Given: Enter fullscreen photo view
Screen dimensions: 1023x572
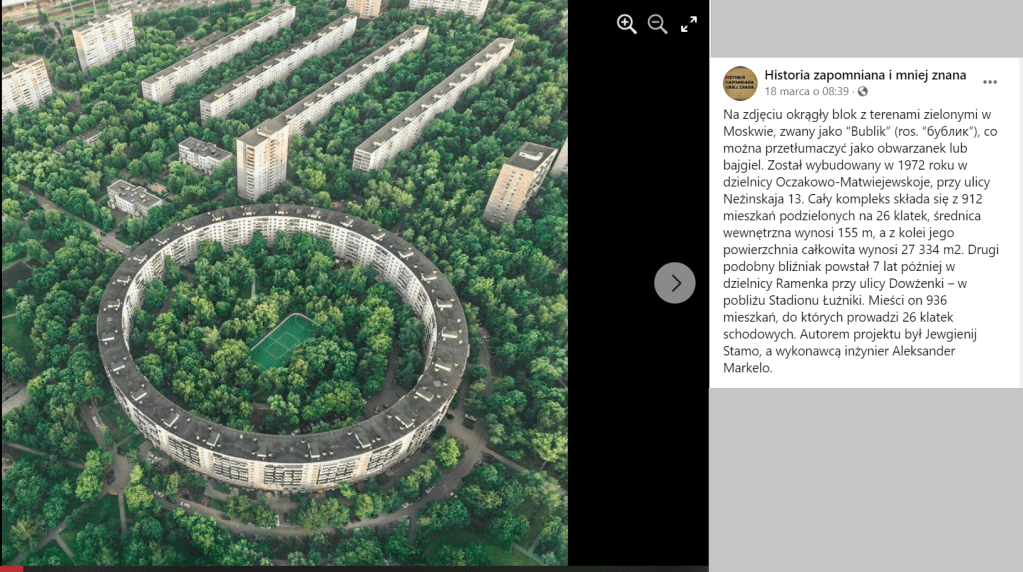Looking at the screenshot, I should point(688,24).
